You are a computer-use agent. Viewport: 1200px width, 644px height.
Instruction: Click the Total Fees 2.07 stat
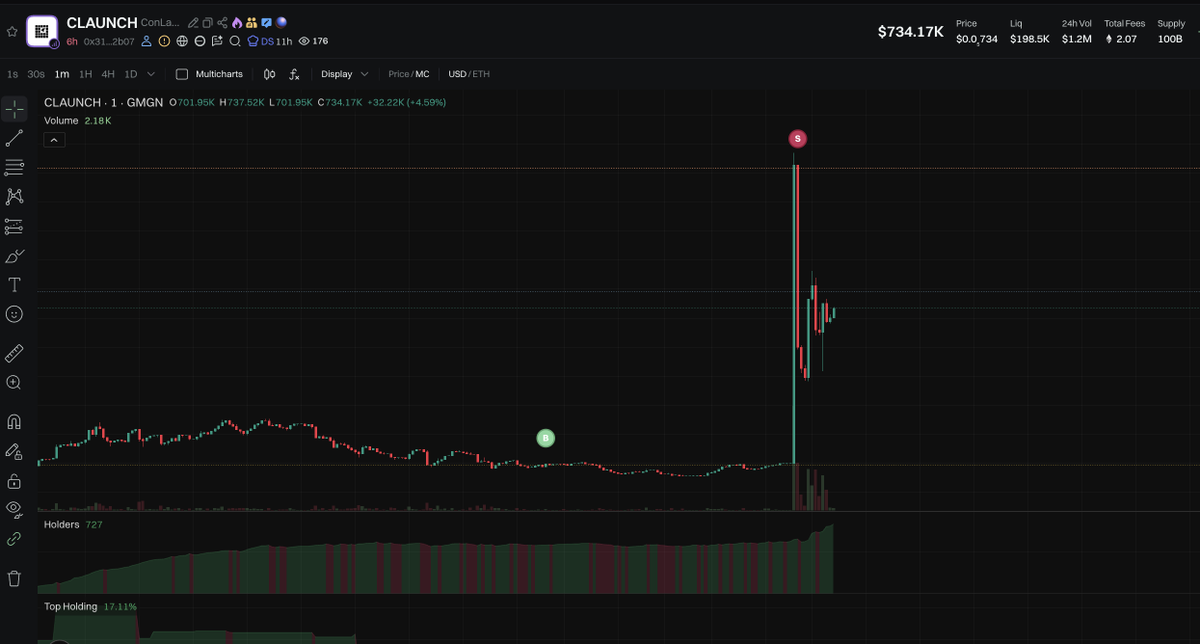point(1124,32)
